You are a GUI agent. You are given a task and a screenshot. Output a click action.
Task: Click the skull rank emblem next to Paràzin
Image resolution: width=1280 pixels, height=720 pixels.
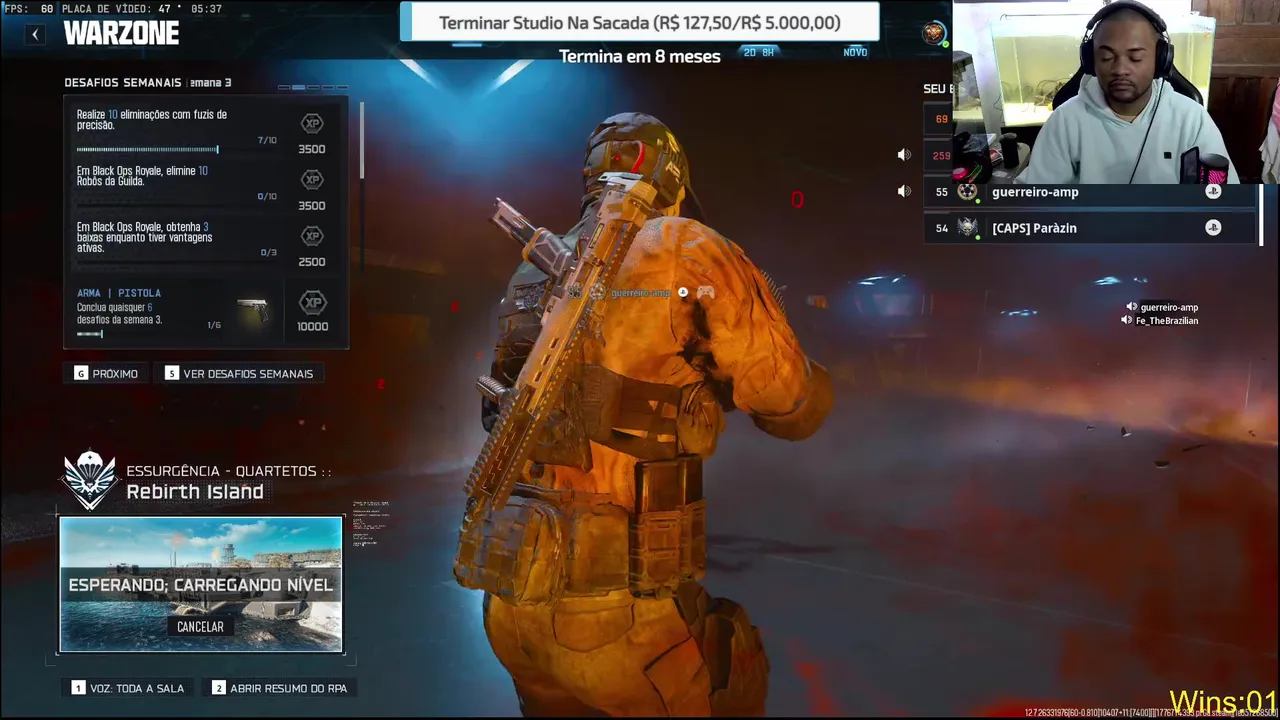(967, 228)
